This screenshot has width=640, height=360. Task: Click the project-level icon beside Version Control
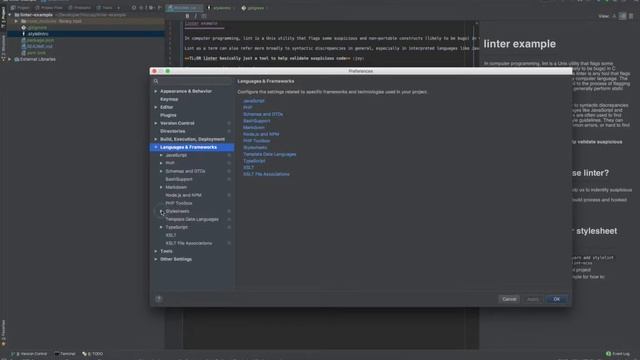point(229,123)
